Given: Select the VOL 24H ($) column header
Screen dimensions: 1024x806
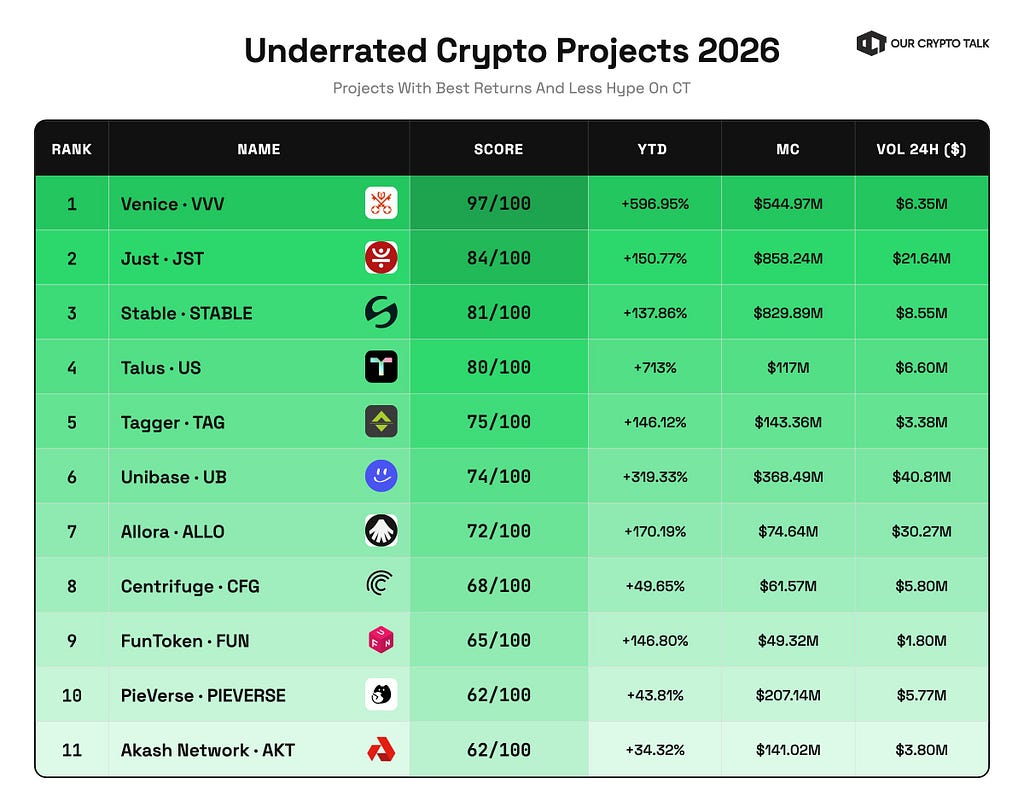Looking at the screenshot, I should tap(921, 149).
